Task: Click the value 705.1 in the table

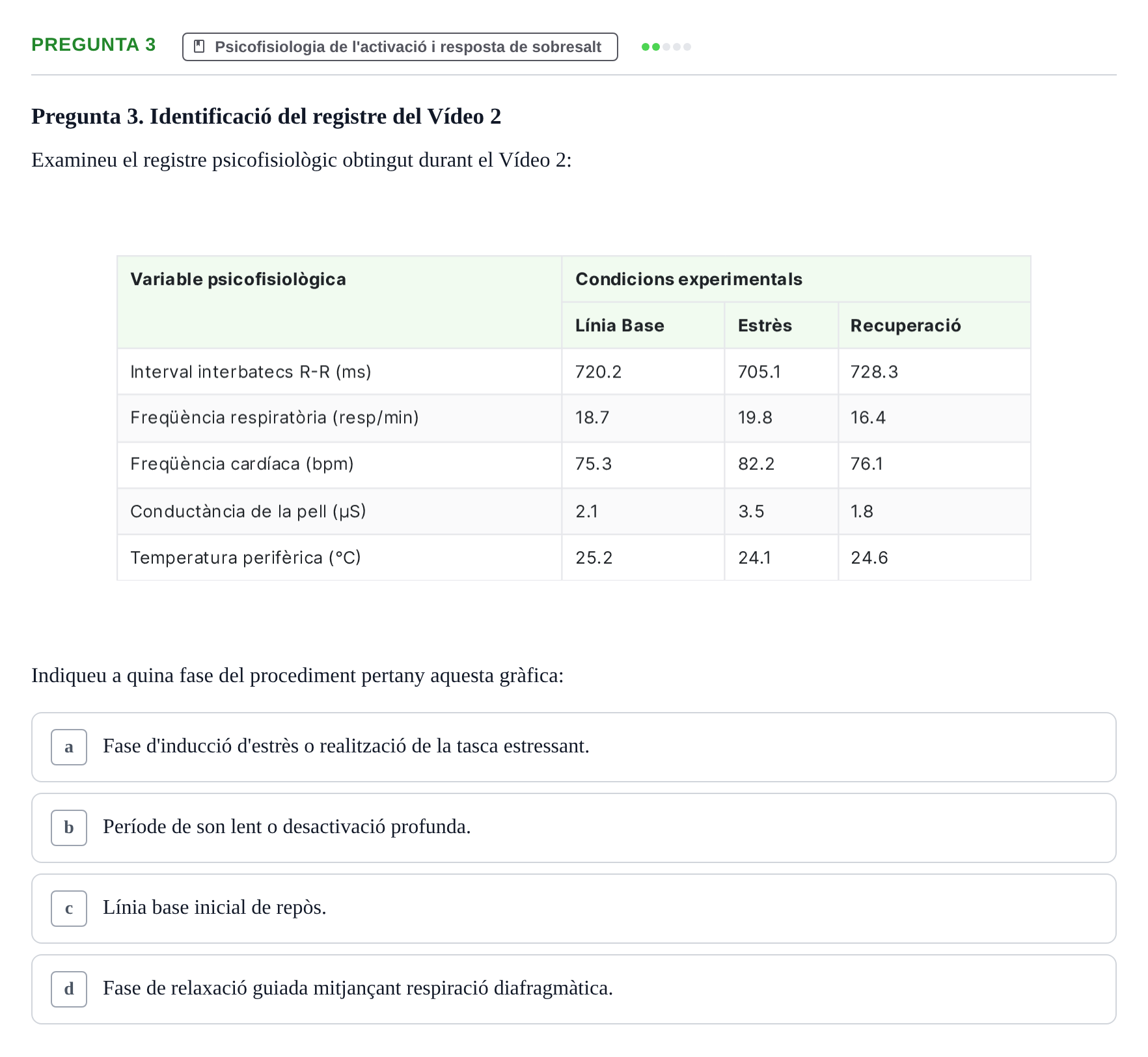Action: pos(759,372)
